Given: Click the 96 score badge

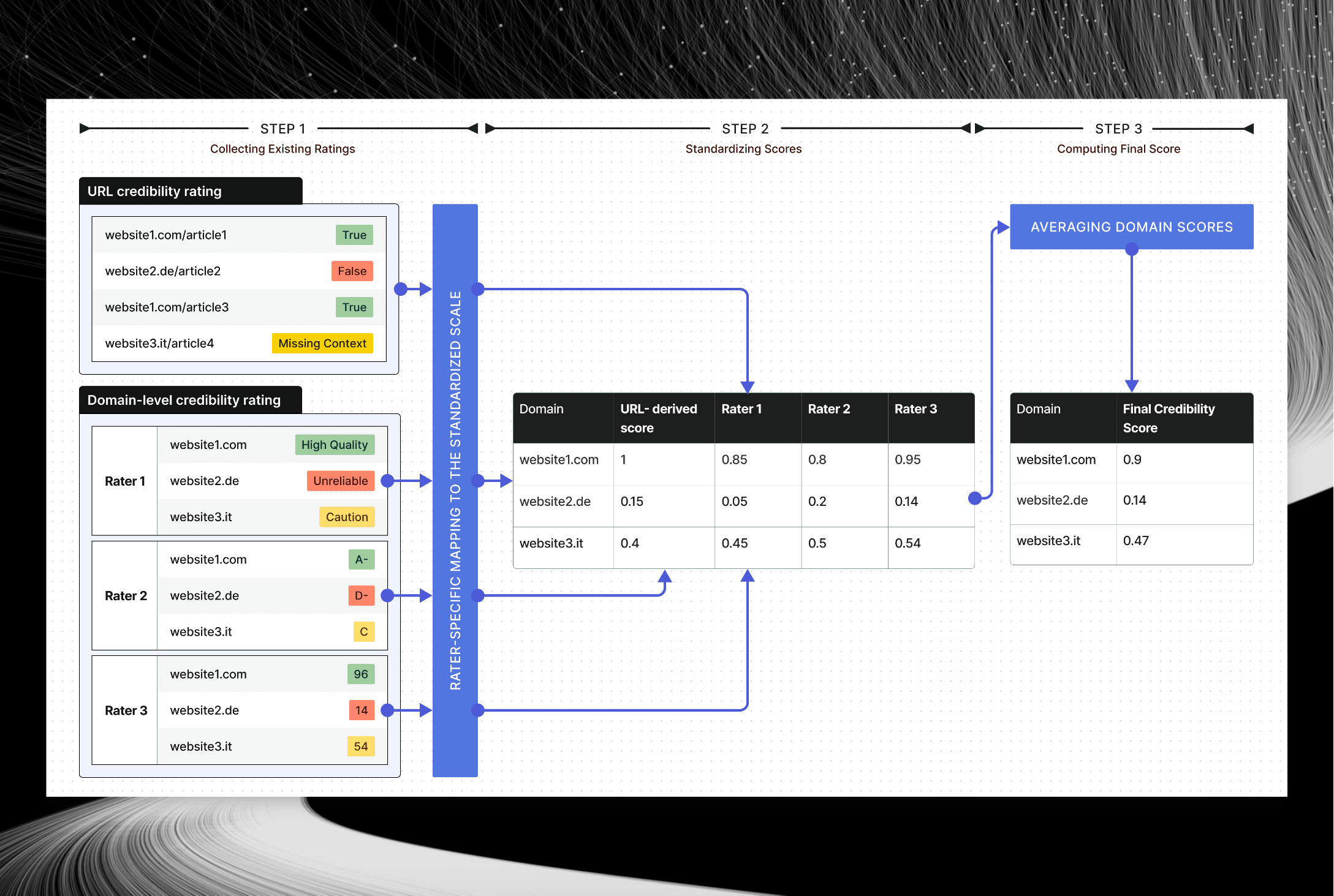Looking at the screenshot, I should (x=361, y=674).
